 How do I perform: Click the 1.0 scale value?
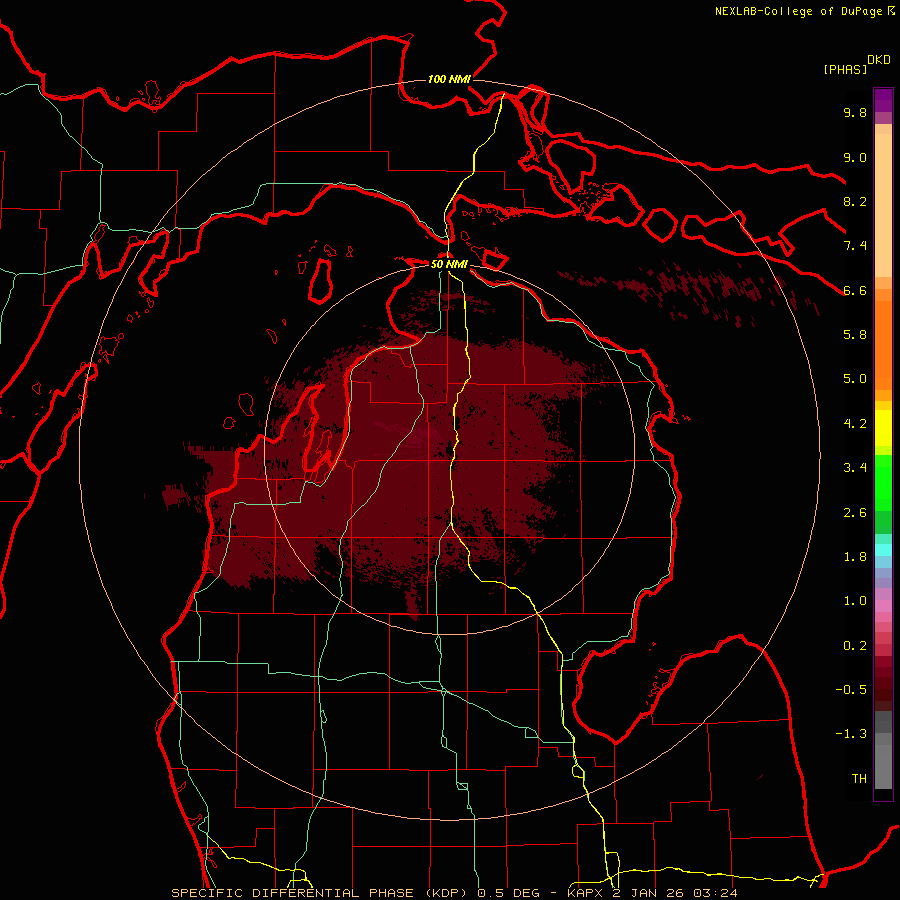click(x=855, y=601)
